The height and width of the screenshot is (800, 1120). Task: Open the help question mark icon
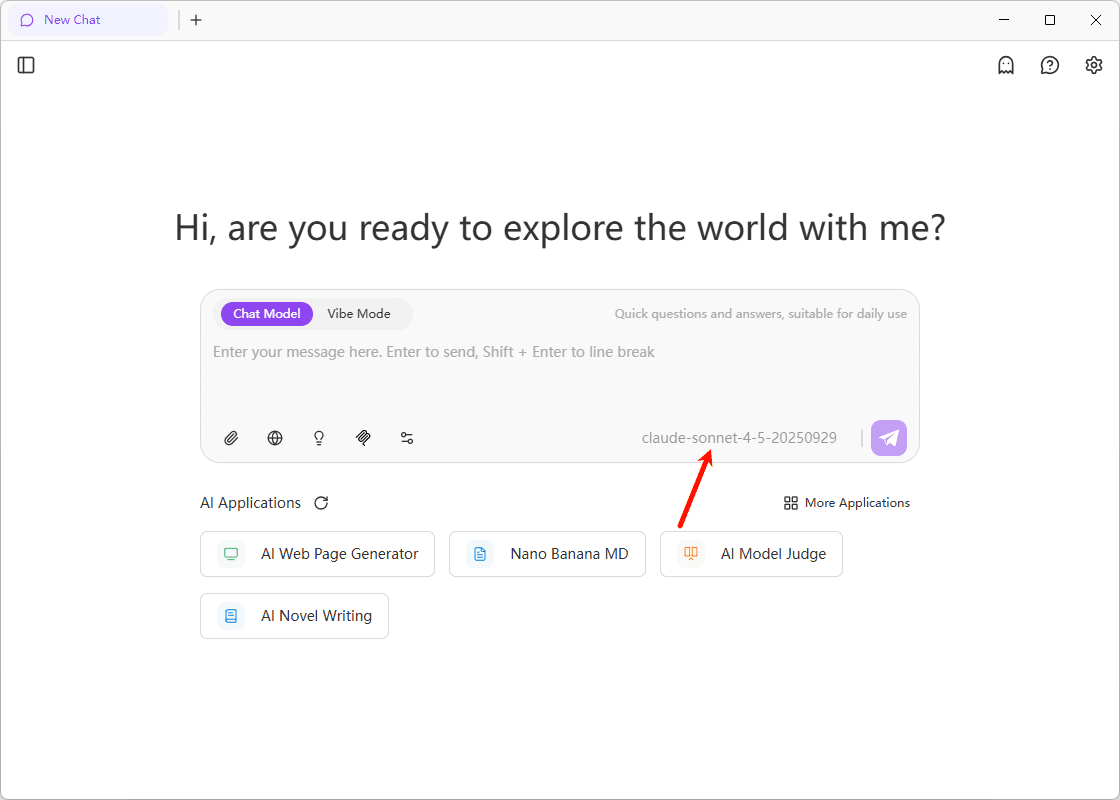[x=1049, y=65]
